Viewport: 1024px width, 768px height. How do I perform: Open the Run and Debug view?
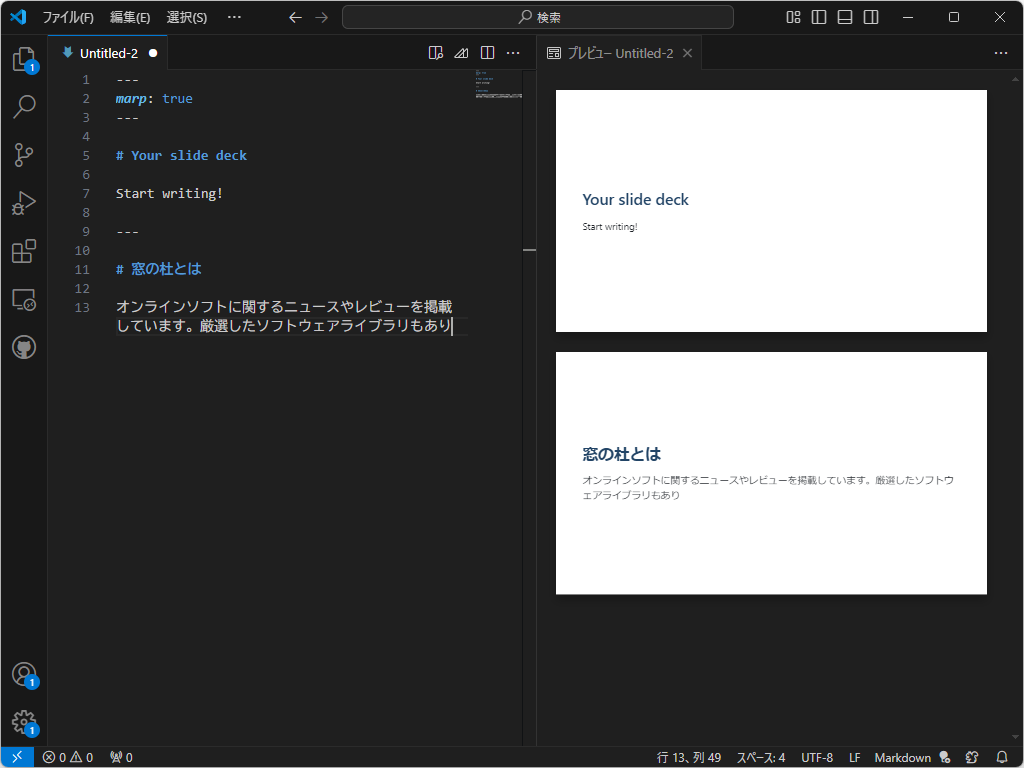point(23,203)
